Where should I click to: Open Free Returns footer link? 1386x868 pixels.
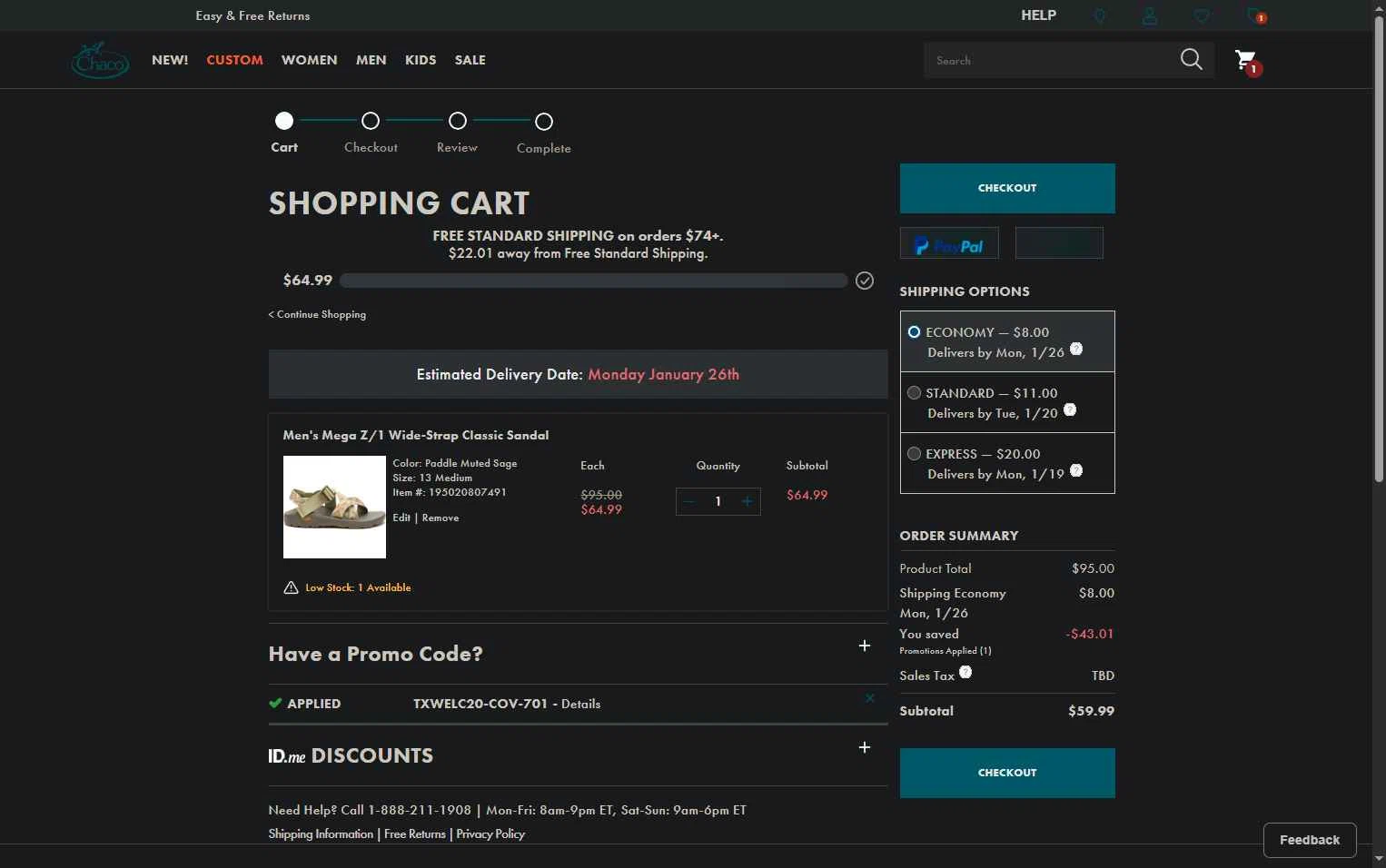(x=415, y=833)
